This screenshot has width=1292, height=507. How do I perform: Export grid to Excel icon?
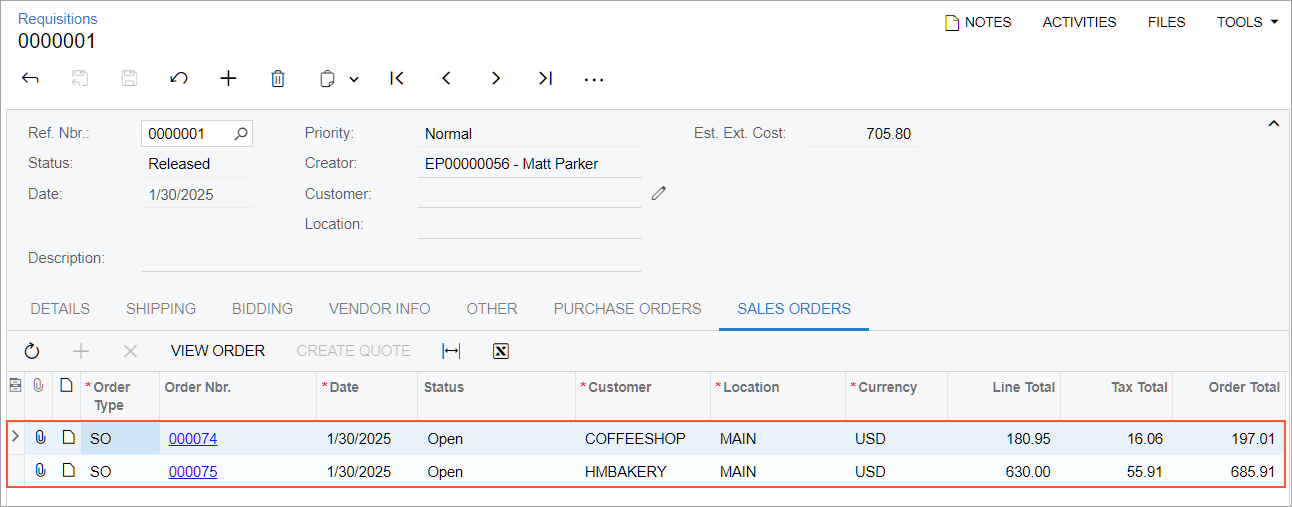click(502, 351)
